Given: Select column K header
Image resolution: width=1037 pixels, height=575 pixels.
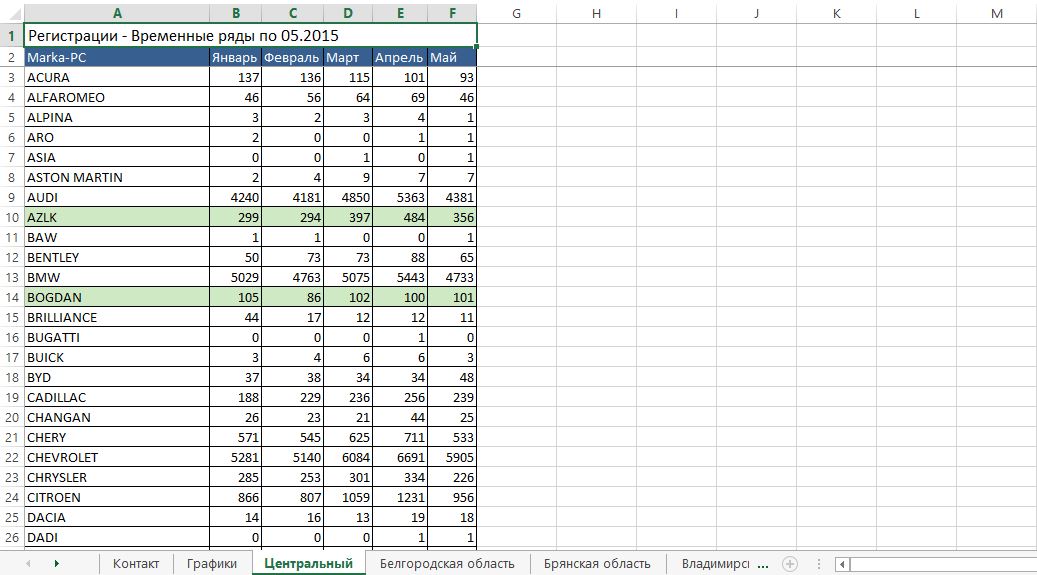Looking at the screenshot, I should [837, 13].
